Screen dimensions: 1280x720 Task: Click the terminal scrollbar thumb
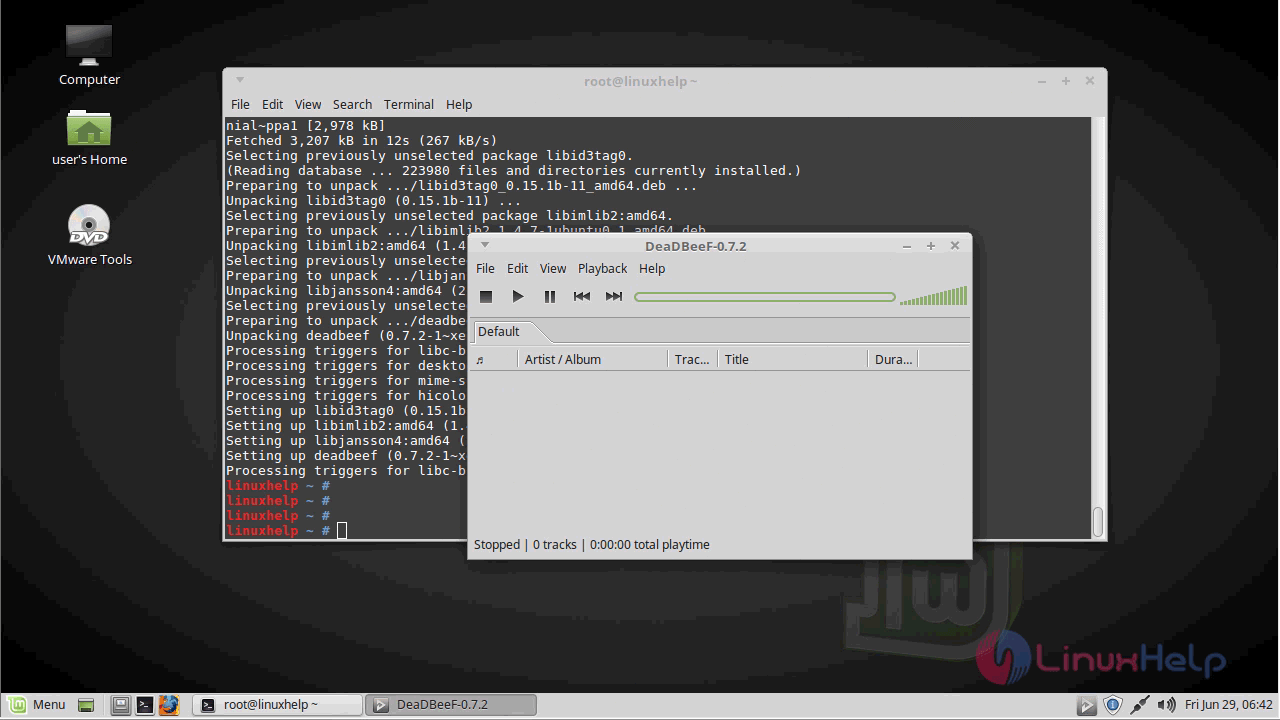(x=1097, y=522)
